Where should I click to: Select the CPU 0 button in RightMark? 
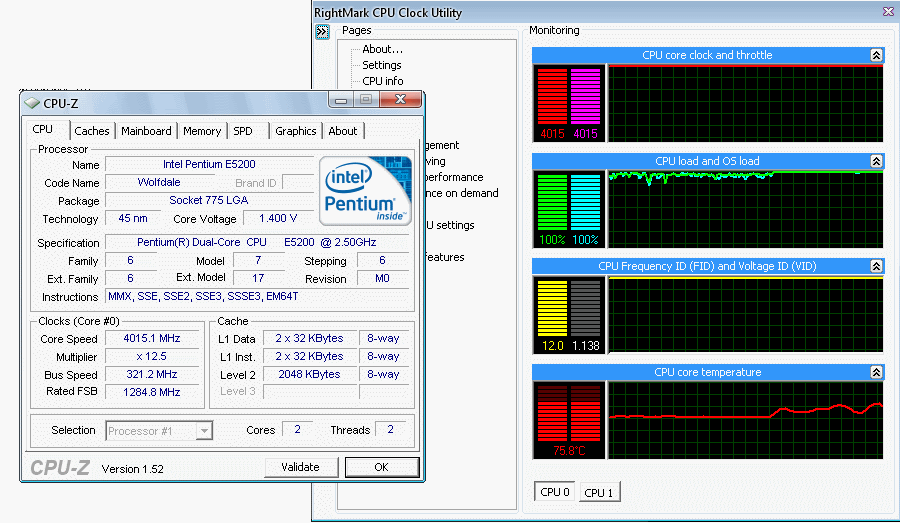click(x=554, y=492)
